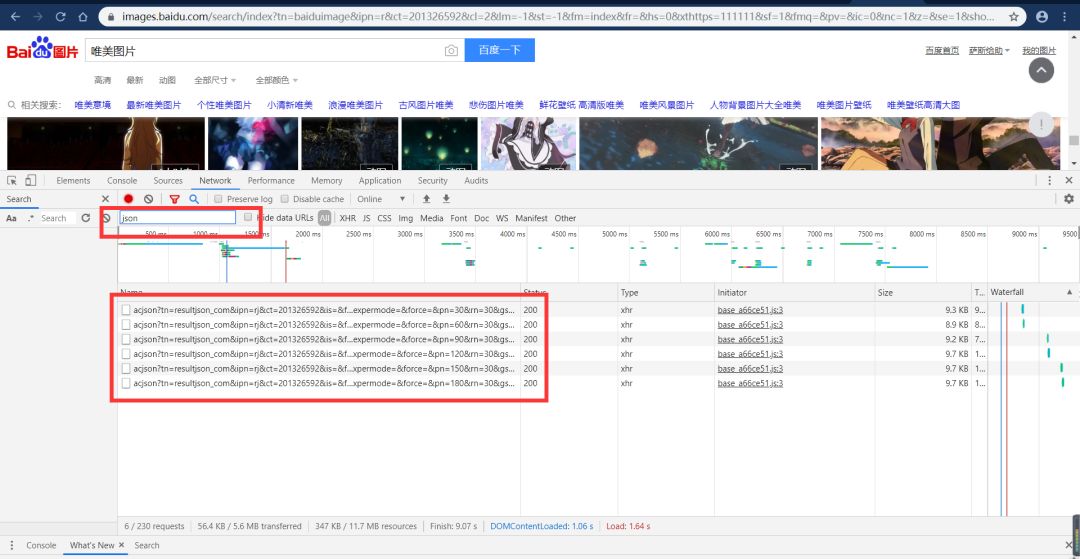Switch to the Elements tab

pyautogui.click(x=73, y=180)
